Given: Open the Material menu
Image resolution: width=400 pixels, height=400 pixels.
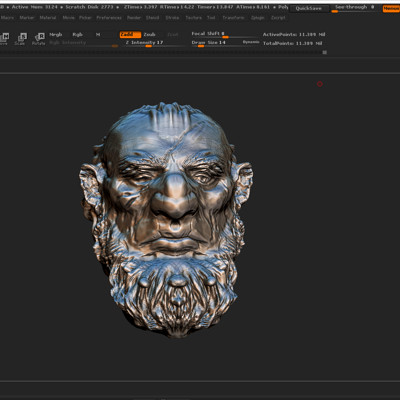Looking at the screenshot, I should (x=48, y=18).
